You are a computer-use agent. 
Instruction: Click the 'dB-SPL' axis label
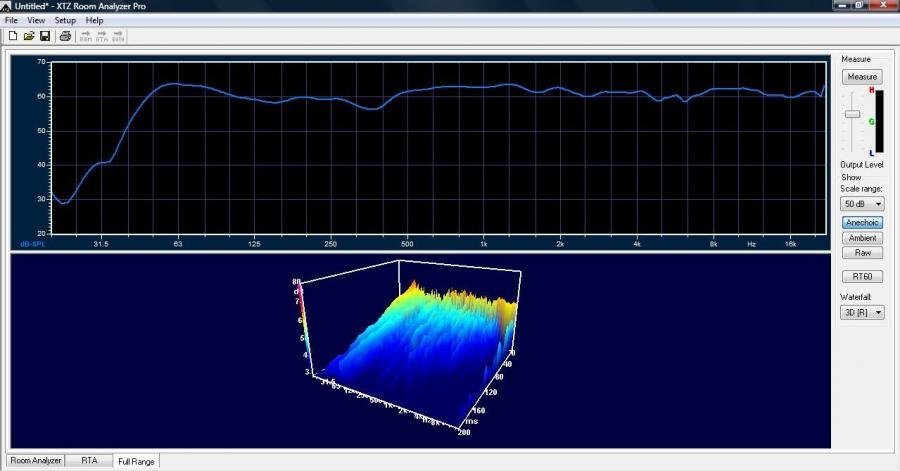click(x=33, y=244)
